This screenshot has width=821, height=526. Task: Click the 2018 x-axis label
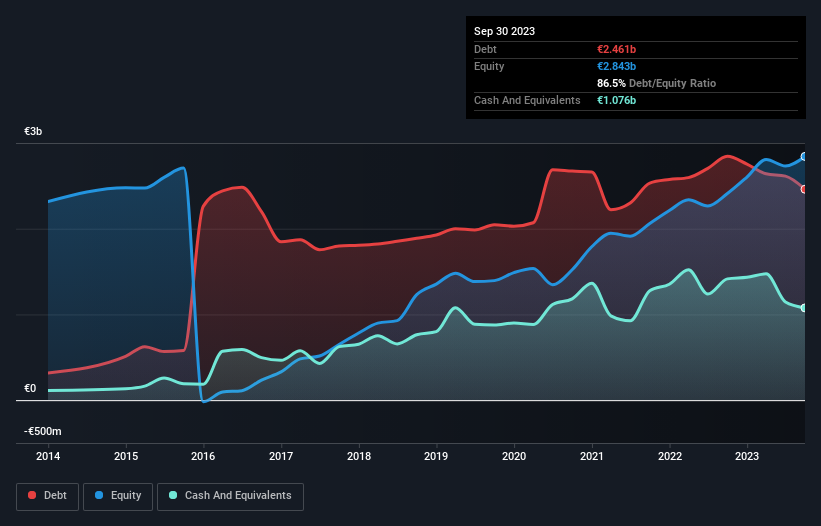[x=359, y=456]
